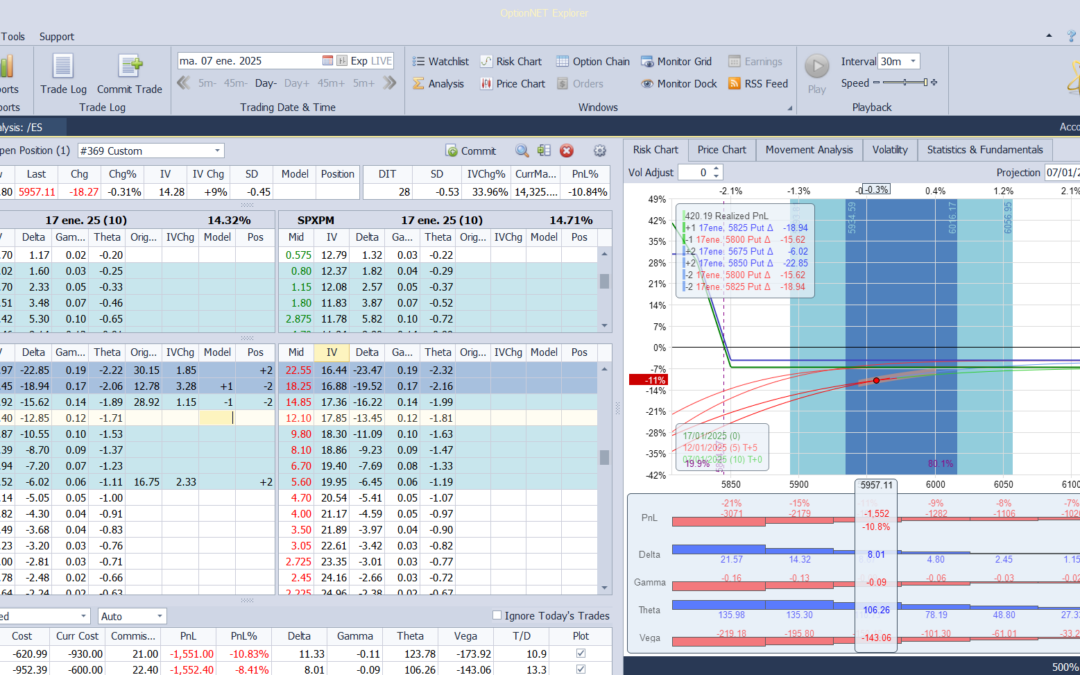1080x675 pixels.
Task: Open the Monitor Dock window
Action: click(679, 83)
